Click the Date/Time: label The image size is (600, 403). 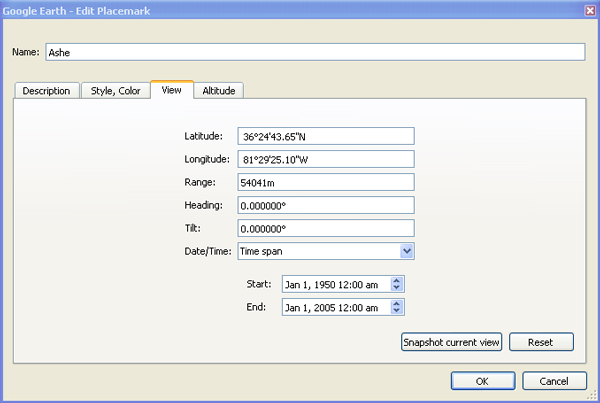click(208, 251)
